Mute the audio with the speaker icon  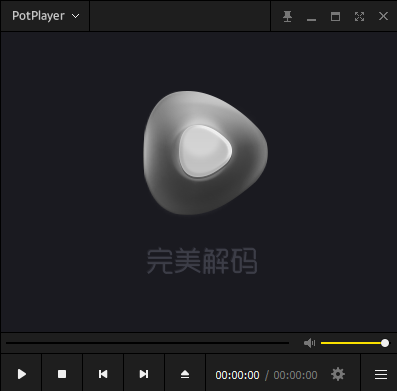pyautogui.click(x=309, y=343)
